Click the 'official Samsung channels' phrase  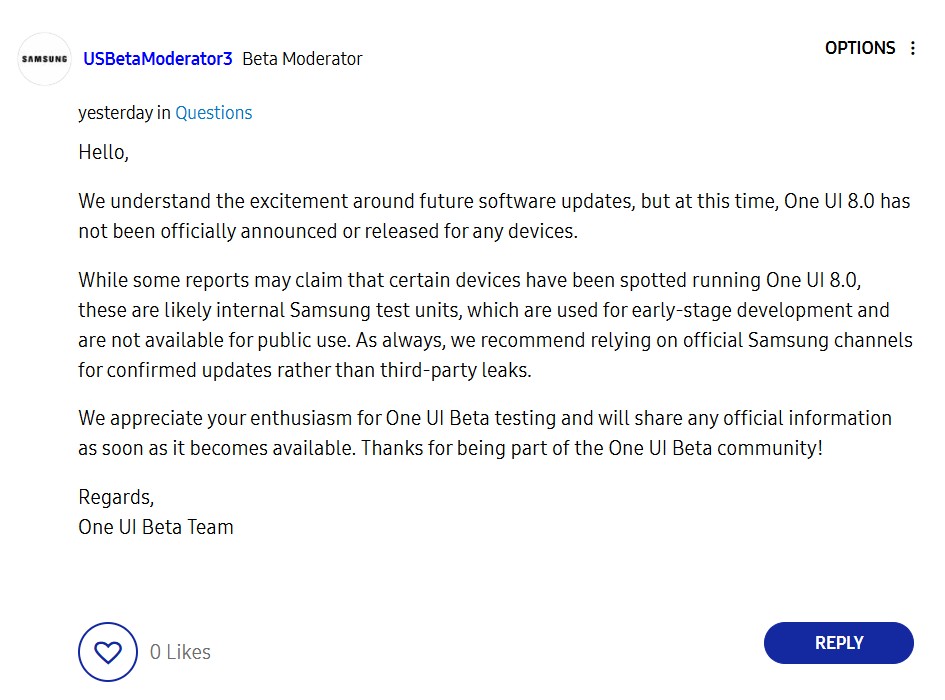coord(798,340)
